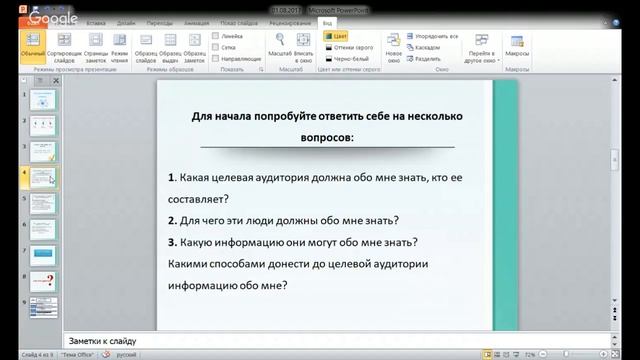Screen dimensions: 640x360
Task: Open Switch Windows (Перейти в другое окно) dropdown
Action: 482,48
